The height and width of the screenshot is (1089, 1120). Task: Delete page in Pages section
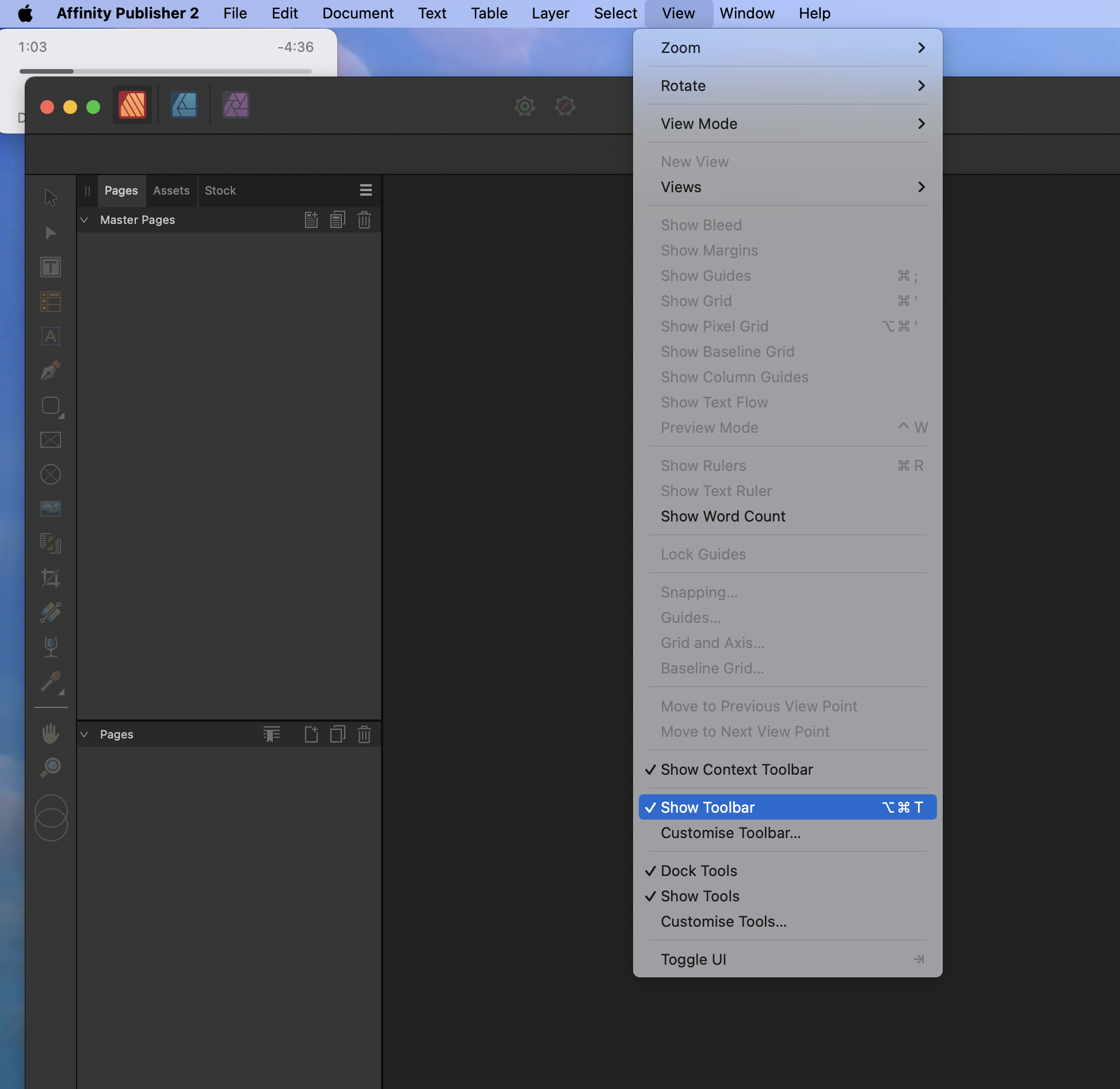click(x=364, y=734)
